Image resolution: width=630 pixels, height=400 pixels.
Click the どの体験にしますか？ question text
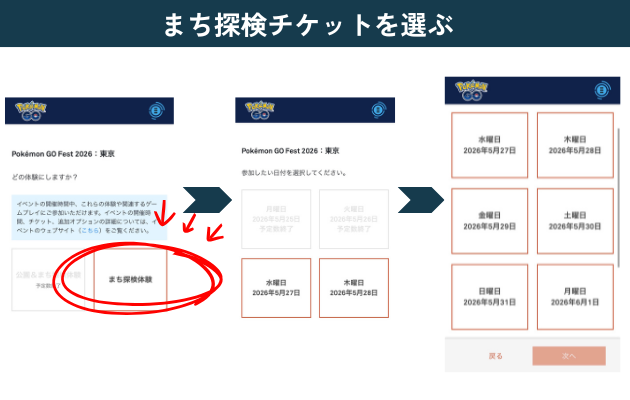coord(44,177)
